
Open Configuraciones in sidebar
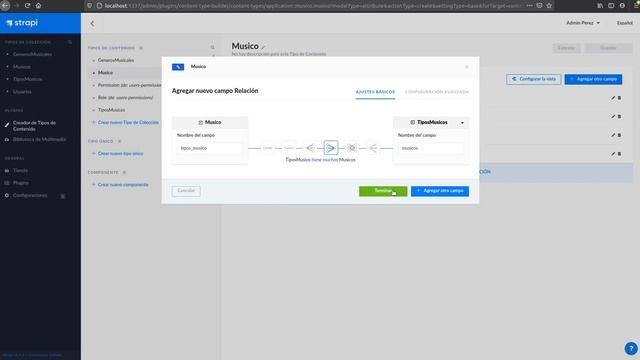point(30,196)
